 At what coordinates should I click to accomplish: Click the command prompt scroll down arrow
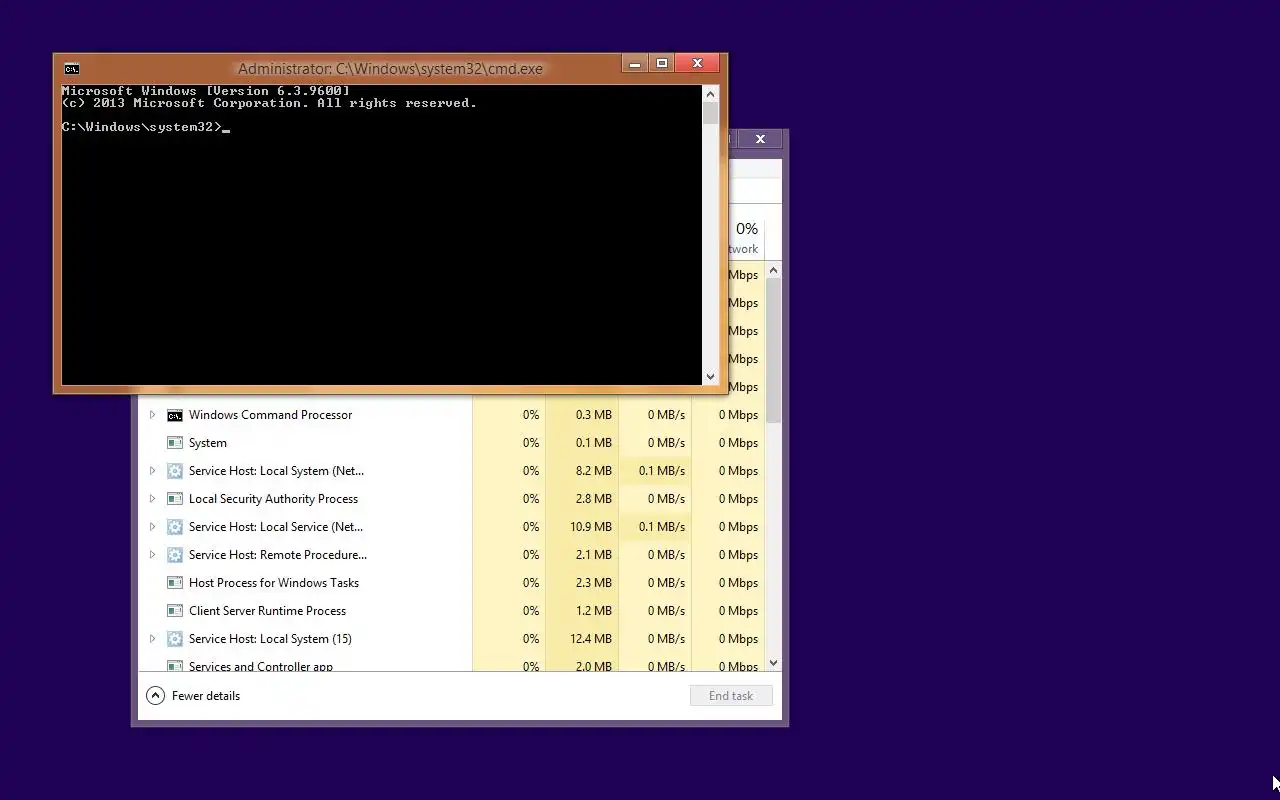tap(711, 377)
